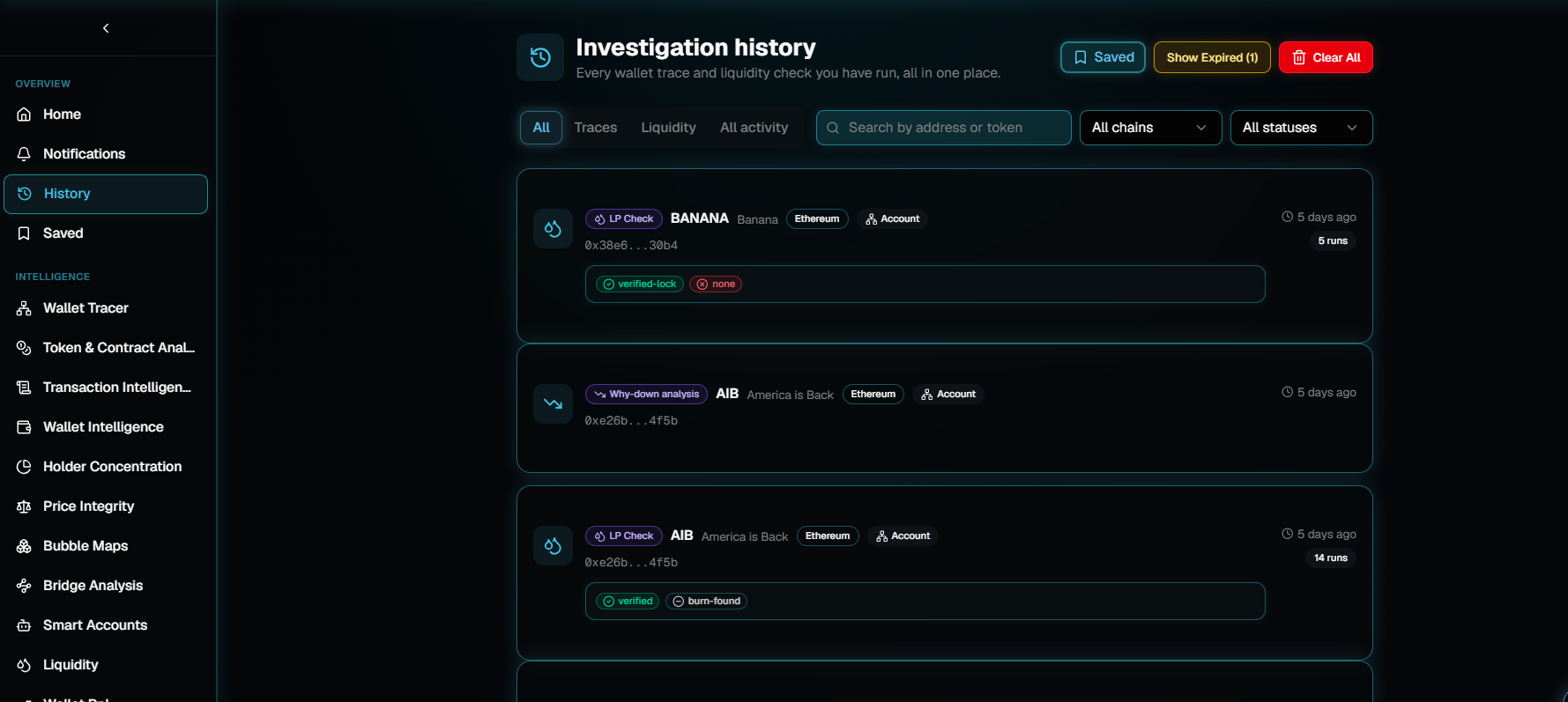Click the burn-found tag
Image resolution: width=1568 pixels, height=702 pixels.
tap(706, 601)
